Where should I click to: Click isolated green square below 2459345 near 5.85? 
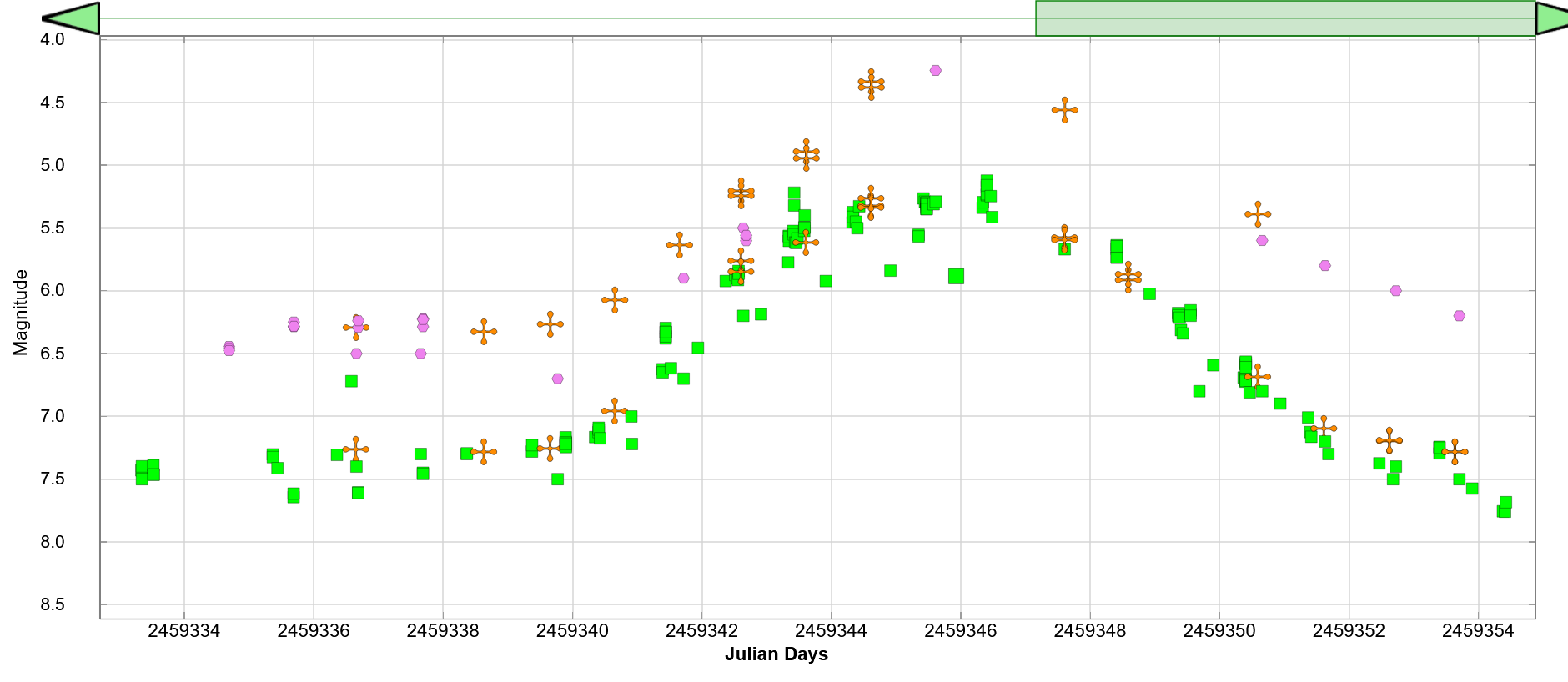point(891,271)
